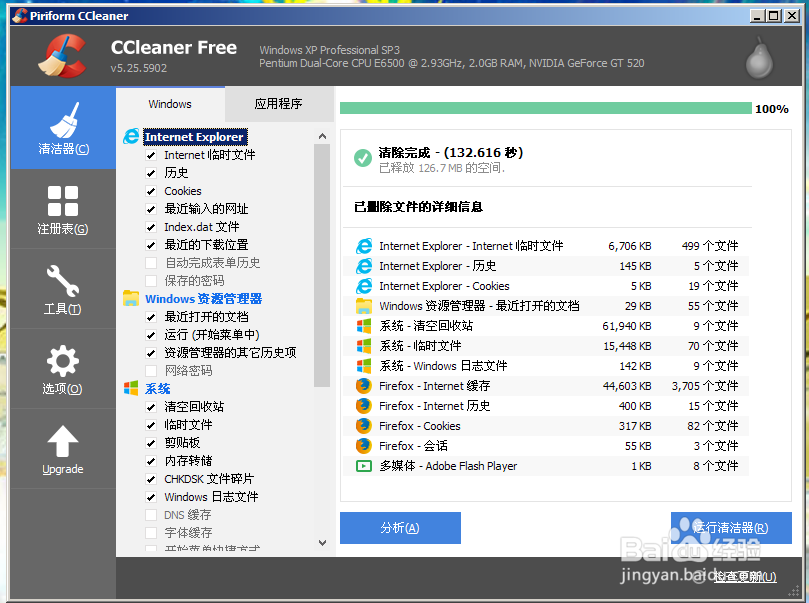Click Internet Explorer tree icon in left list
This screenshot has width=809, height=603.
click(x=131, y=136)
